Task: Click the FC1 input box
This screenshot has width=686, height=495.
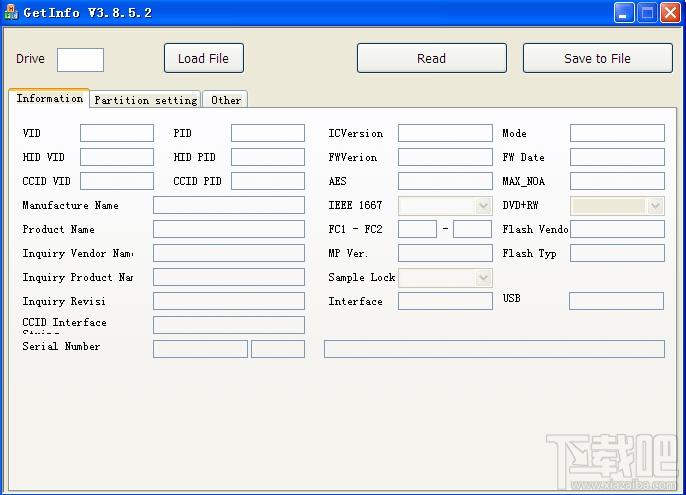Action: click(x=417, y=229)
